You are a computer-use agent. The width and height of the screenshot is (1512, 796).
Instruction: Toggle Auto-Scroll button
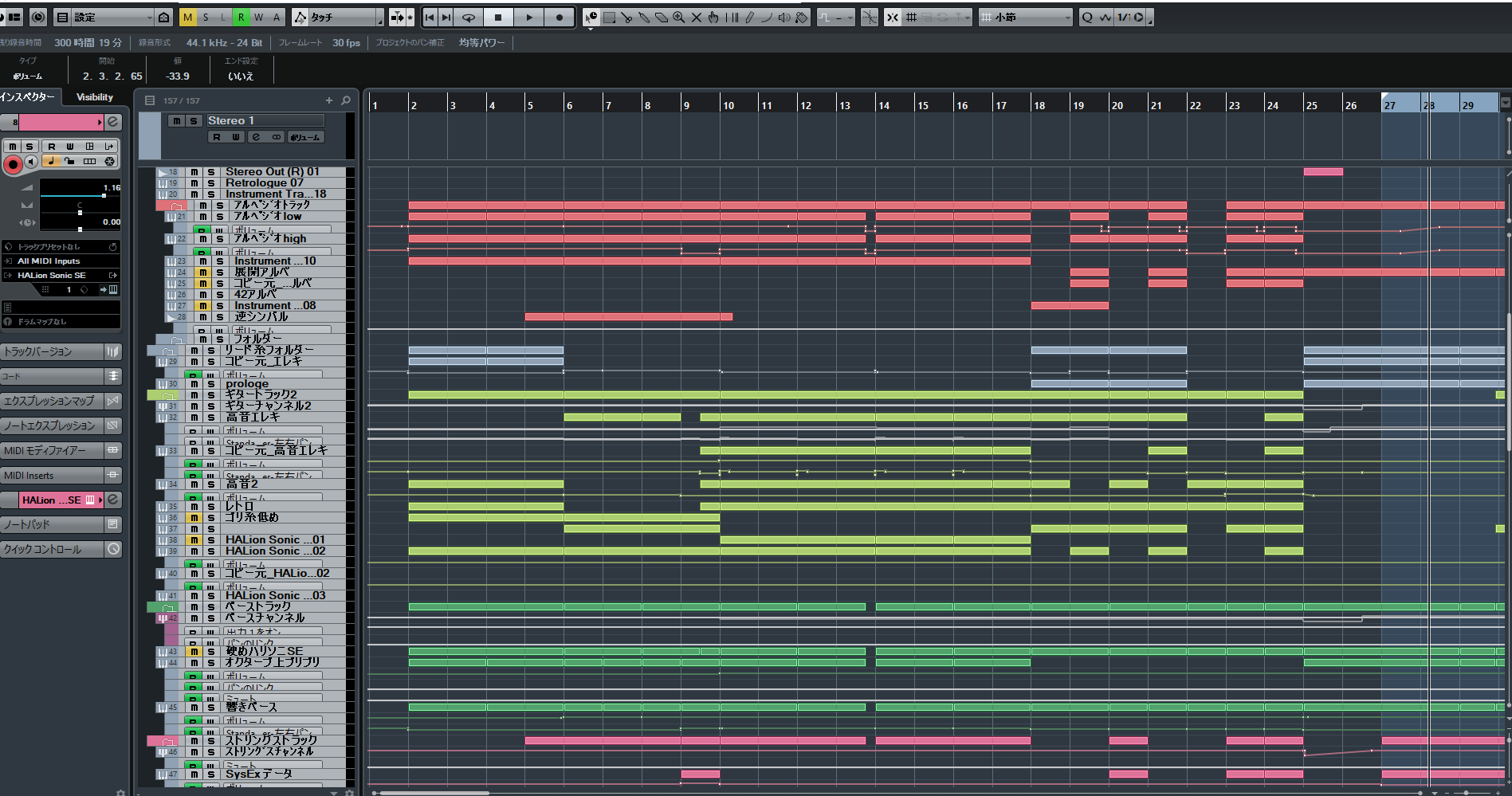click(398, 18)
